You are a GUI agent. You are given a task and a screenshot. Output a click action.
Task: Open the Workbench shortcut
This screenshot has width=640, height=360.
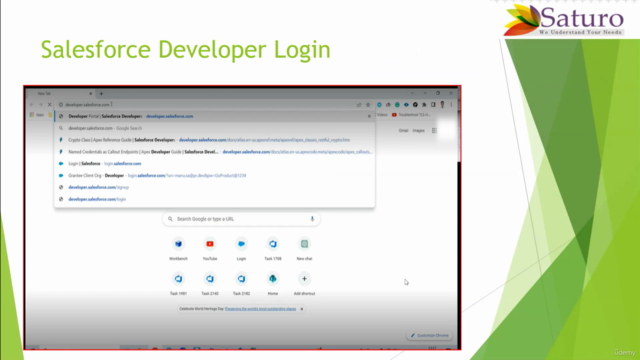178,249
